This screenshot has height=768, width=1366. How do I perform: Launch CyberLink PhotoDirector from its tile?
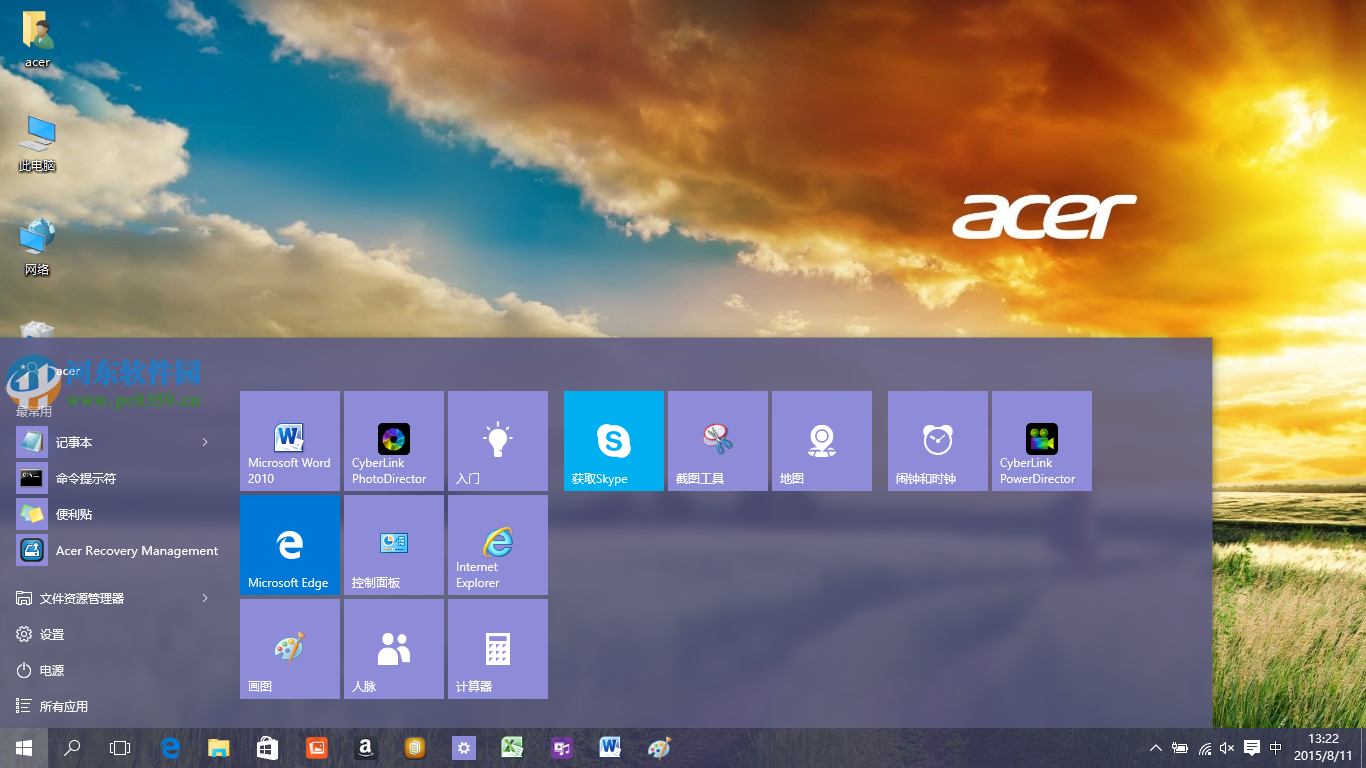coord(393,441)
